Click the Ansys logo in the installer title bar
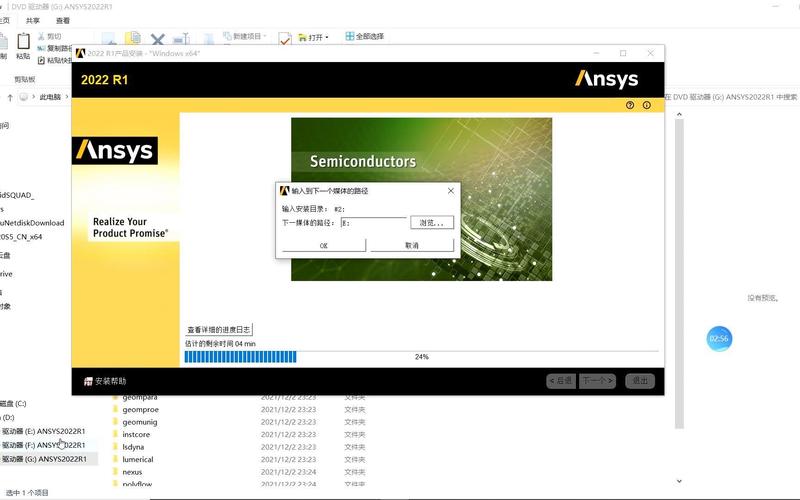This screenshot has height=500, width=800. [80, 53]
